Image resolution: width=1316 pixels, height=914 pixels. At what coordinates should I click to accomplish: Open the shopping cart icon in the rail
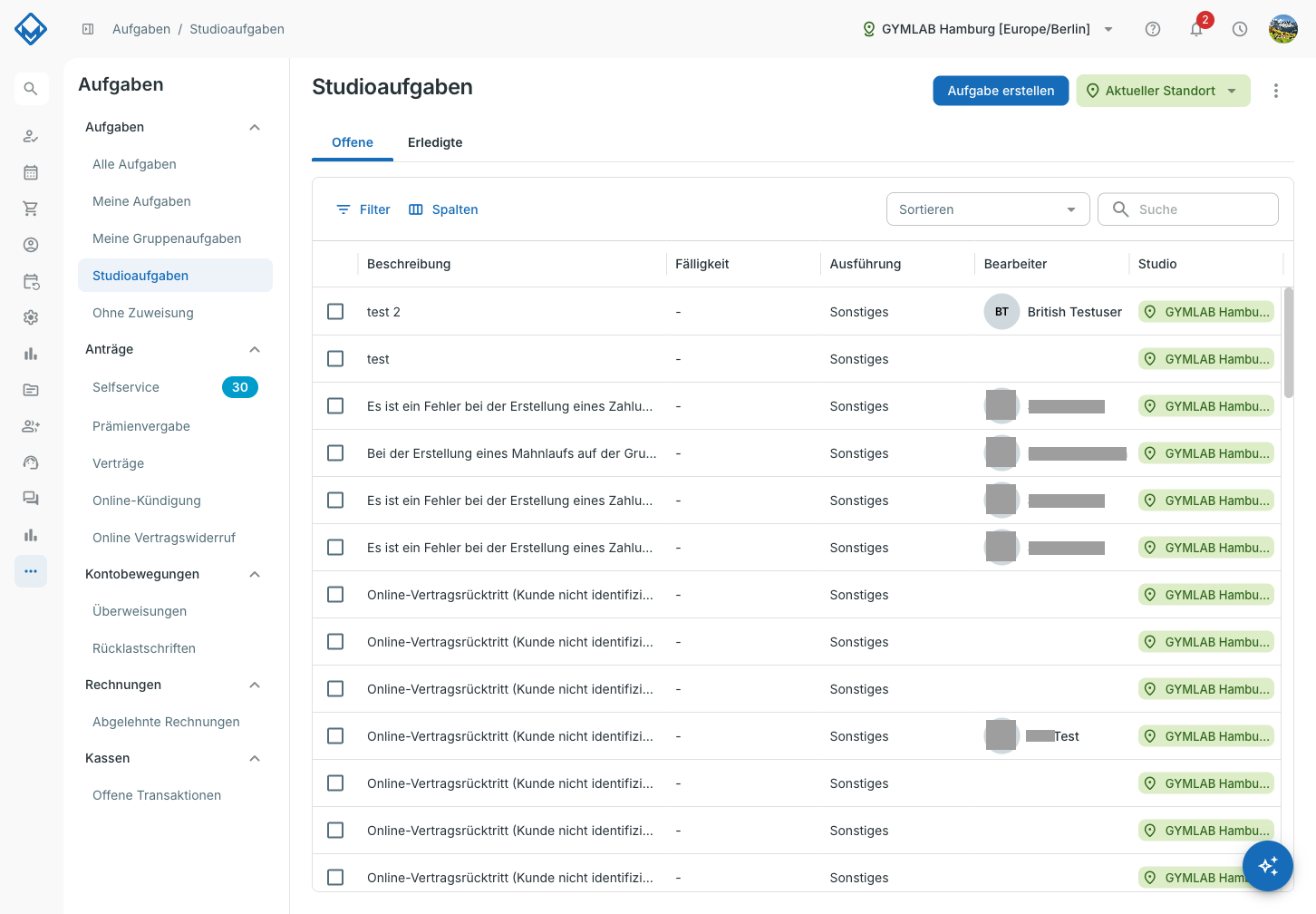pyautogui.click(x=31, y=209)
